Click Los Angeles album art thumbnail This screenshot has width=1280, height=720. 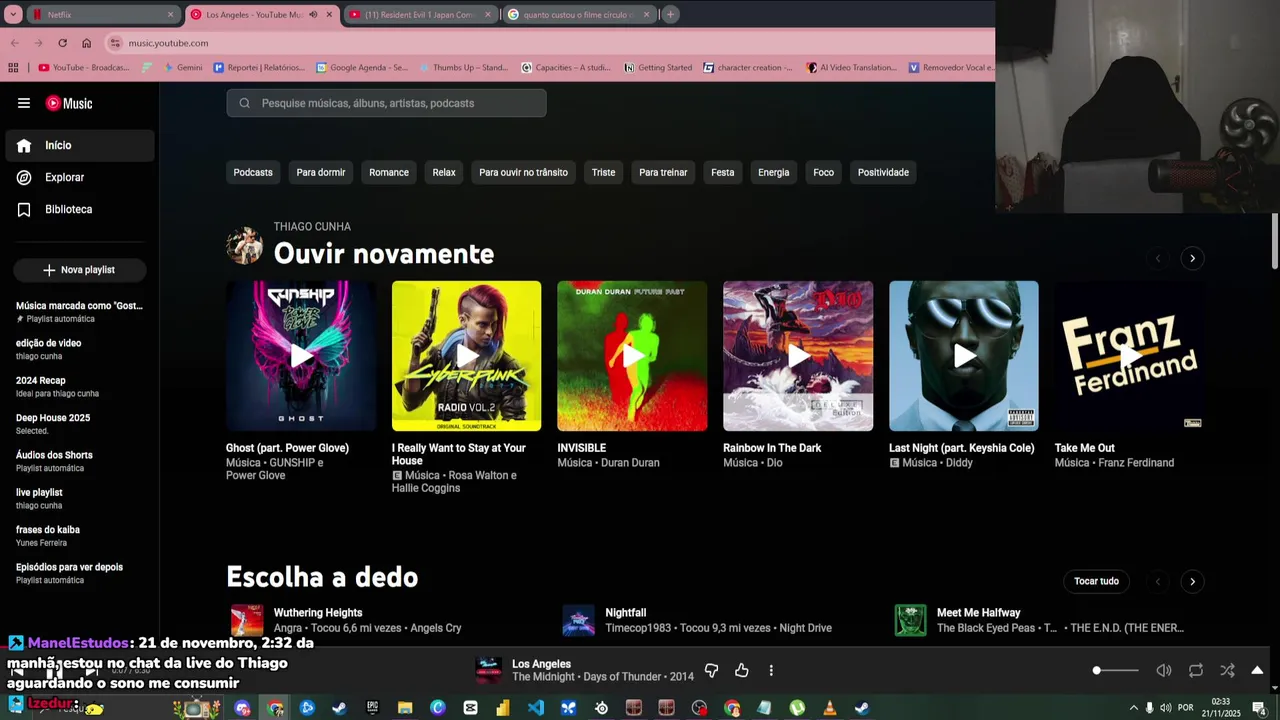[488, 670]
